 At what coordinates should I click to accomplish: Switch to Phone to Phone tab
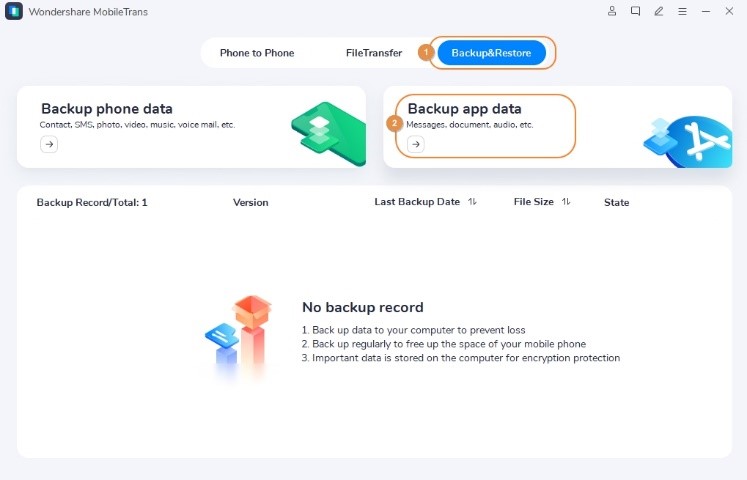pyautogui.click(x=257, y=53)
